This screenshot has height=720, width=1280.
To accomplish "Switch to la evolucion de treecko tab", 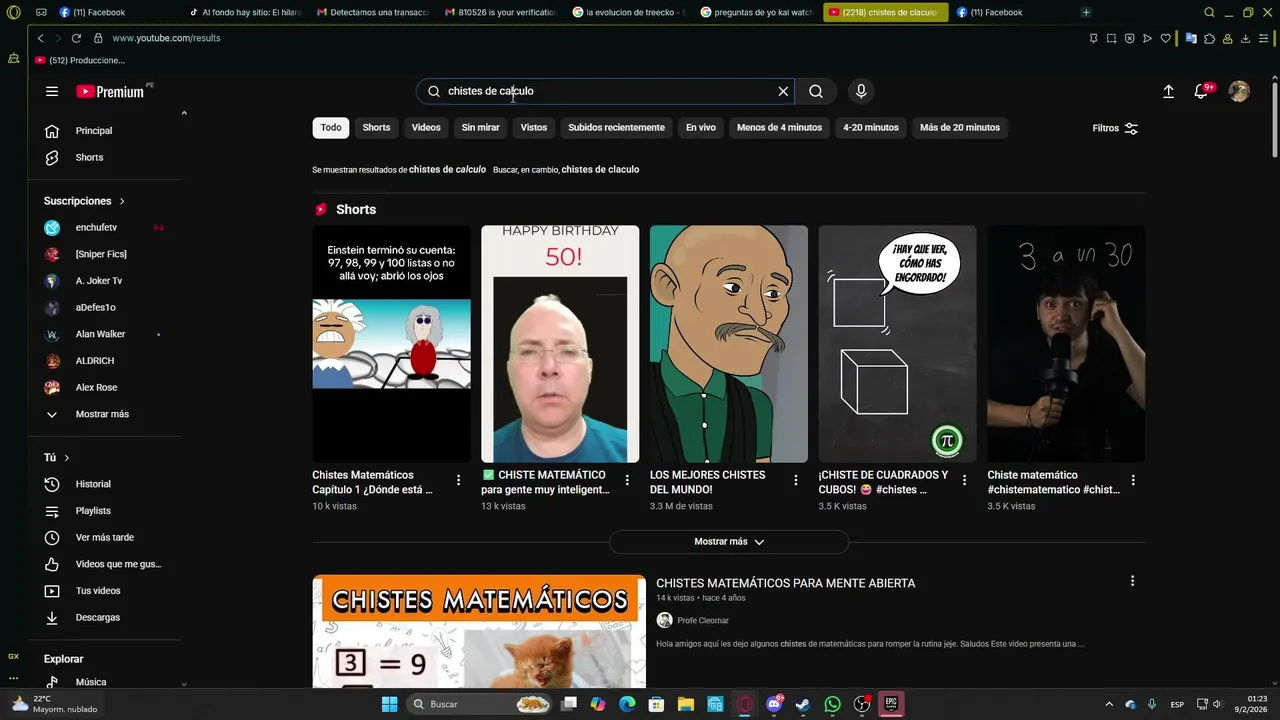I will [x=628, y=12].
